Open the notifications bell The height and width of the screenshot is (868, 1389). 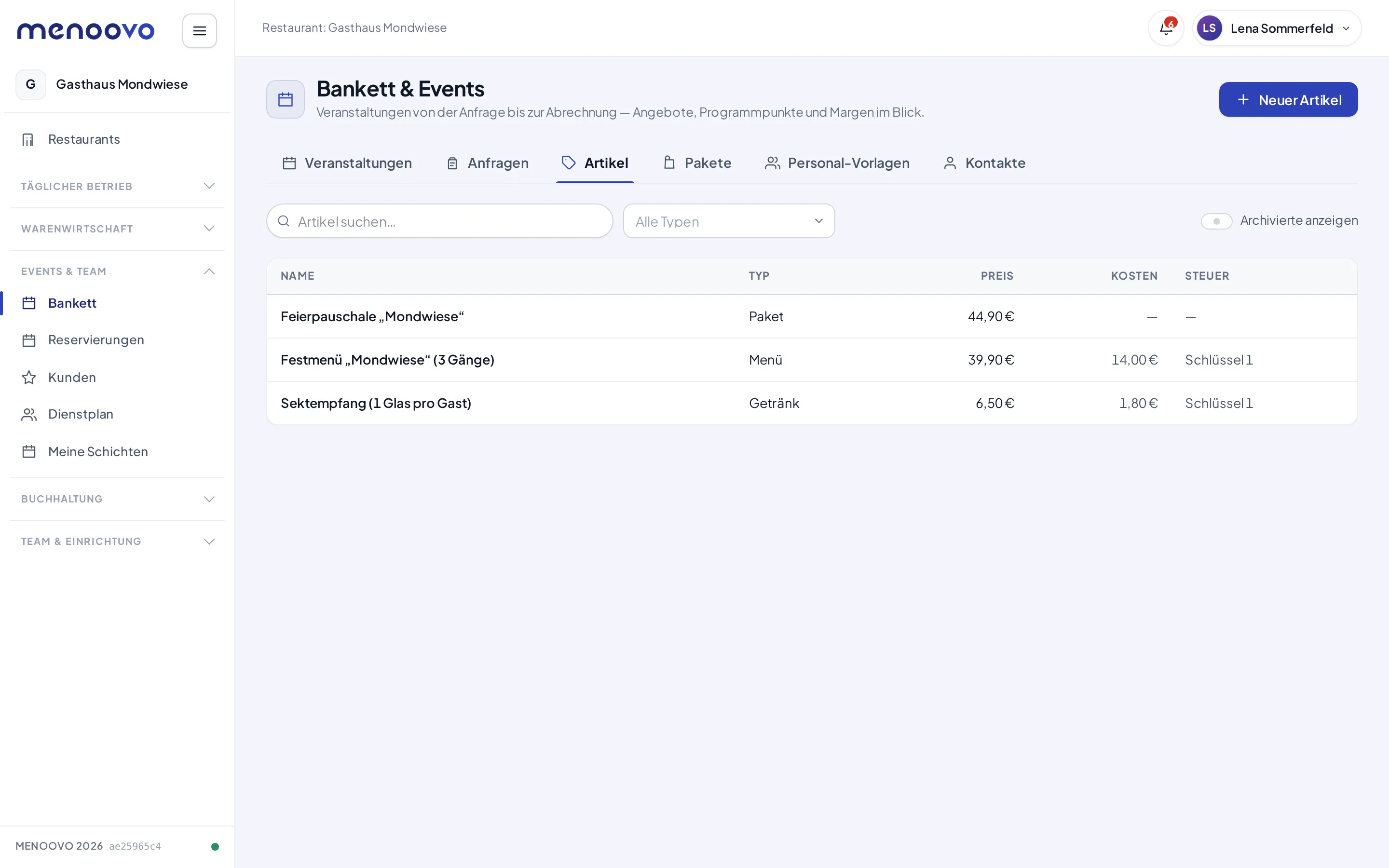(1166, 28)
